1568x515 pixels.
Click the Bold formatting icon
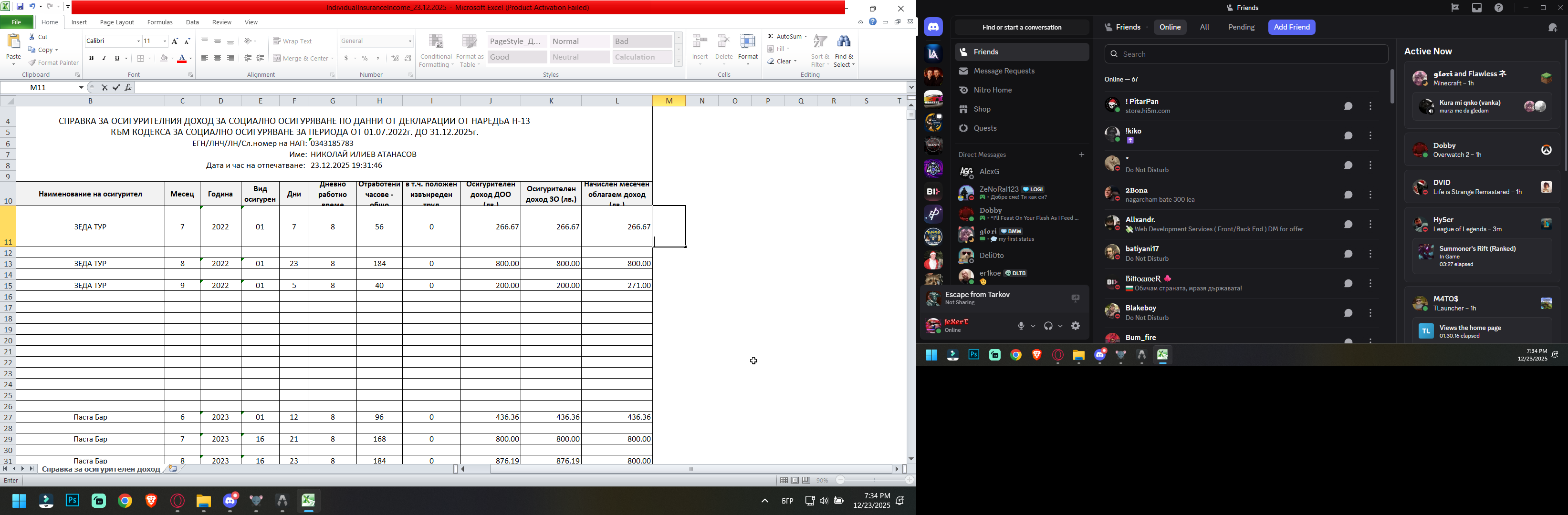(91, 58)
